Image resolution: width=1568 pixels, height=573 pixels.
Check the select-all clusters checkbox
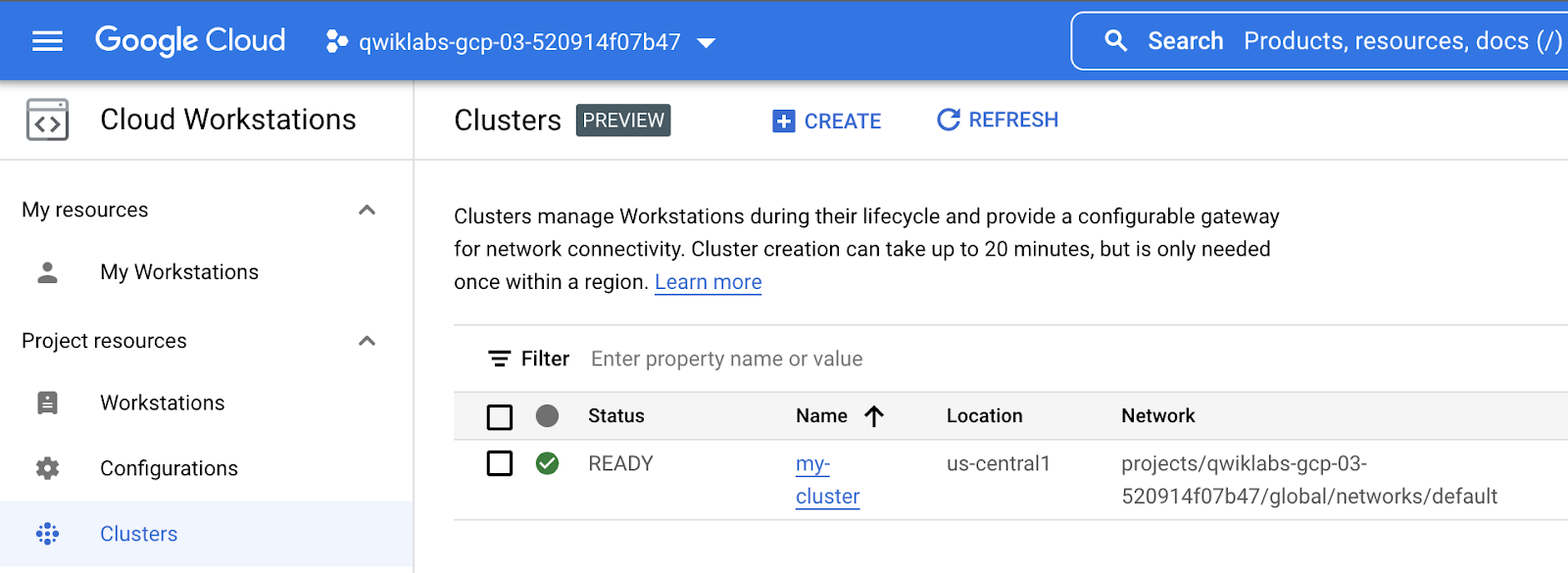500,417
